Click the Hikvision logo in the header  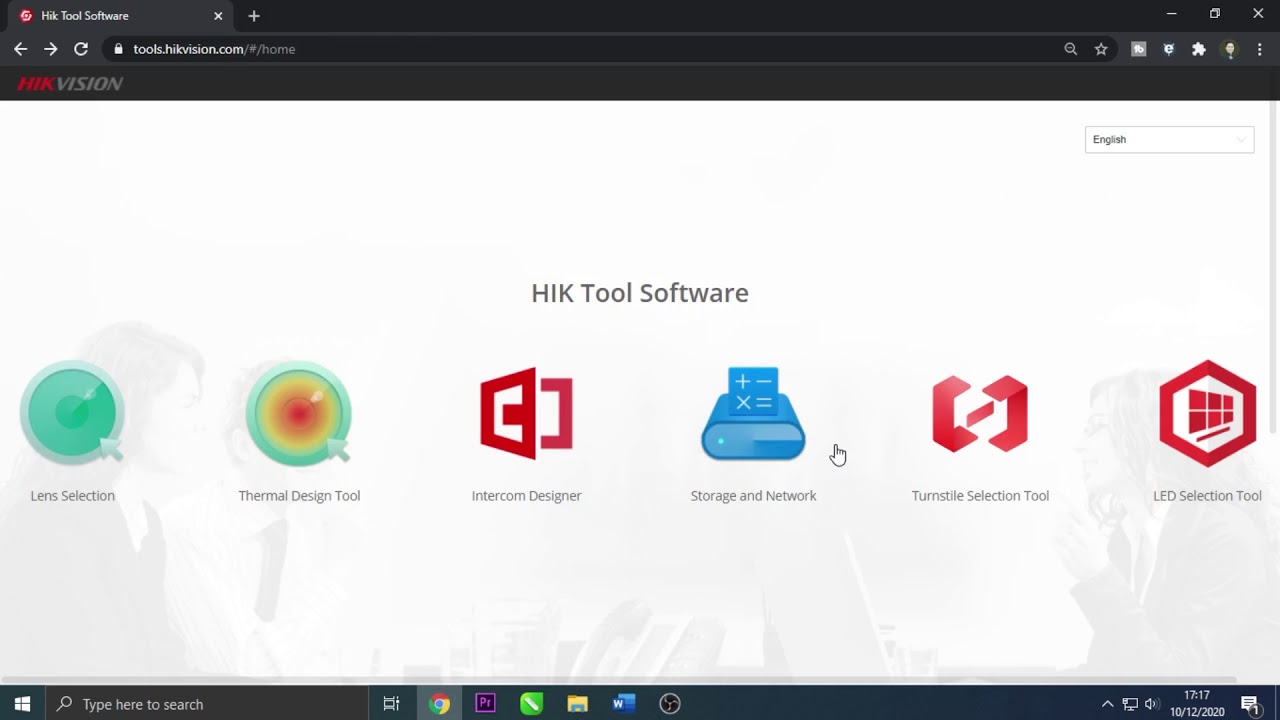click(x=70, y=84)
